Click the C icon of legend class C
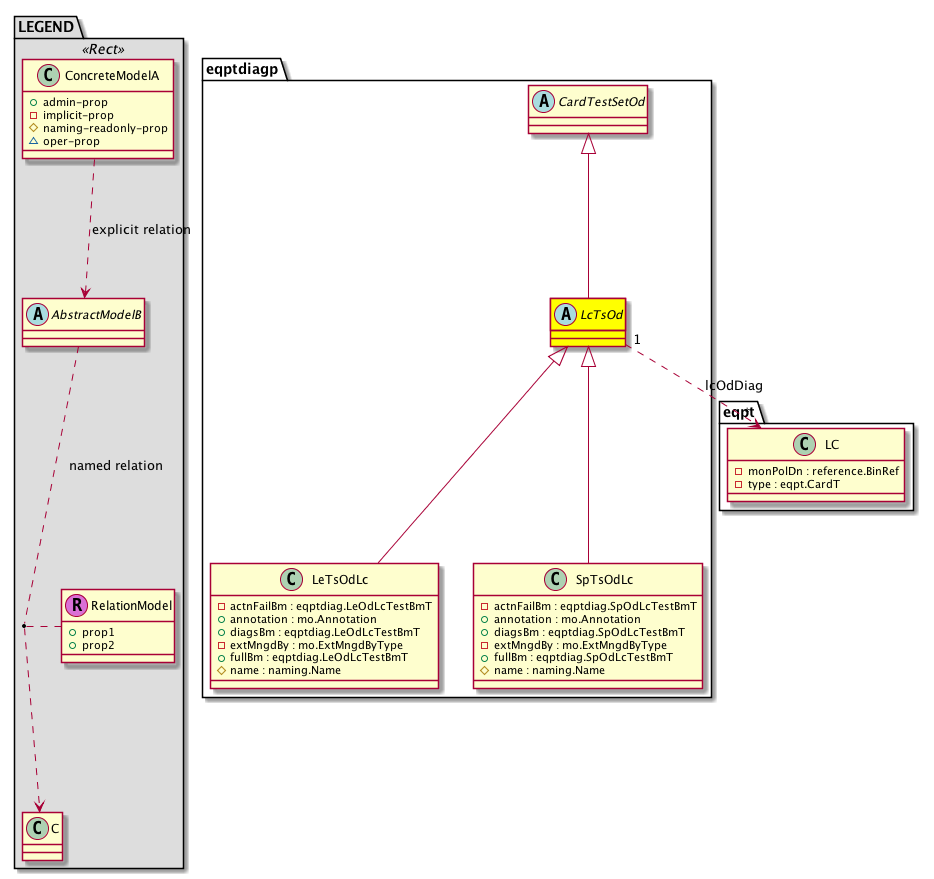This screenshot has width=934, height=879. click(x=37, y=827)
